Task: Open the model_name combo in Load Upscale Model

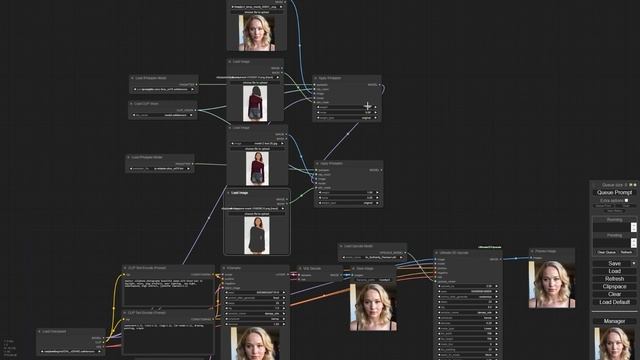Action: pyautogui.click(x=372, y=258)
